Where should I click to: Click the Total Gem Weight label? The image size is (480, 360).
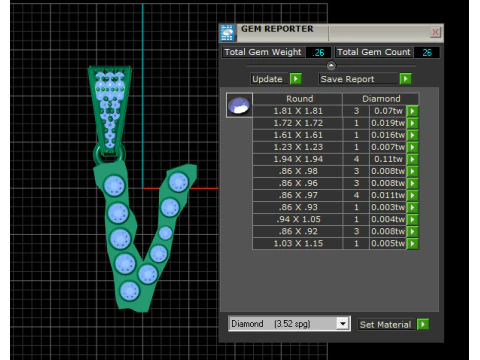pyautogui.click(x=263, y=52)
